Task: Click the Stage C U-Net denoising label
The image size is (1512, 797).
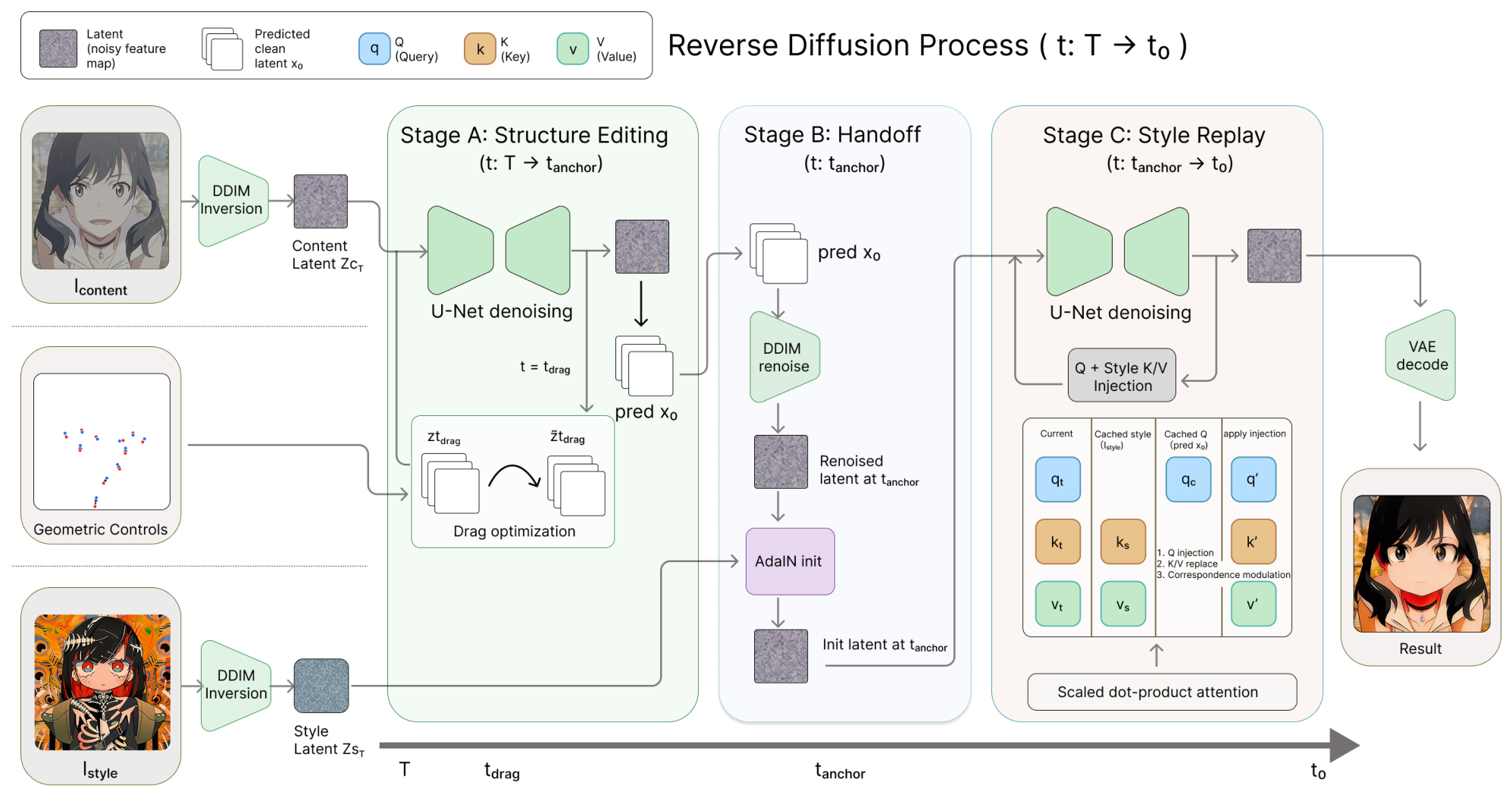Action: pyautogui.click(x=1120, y=313)
